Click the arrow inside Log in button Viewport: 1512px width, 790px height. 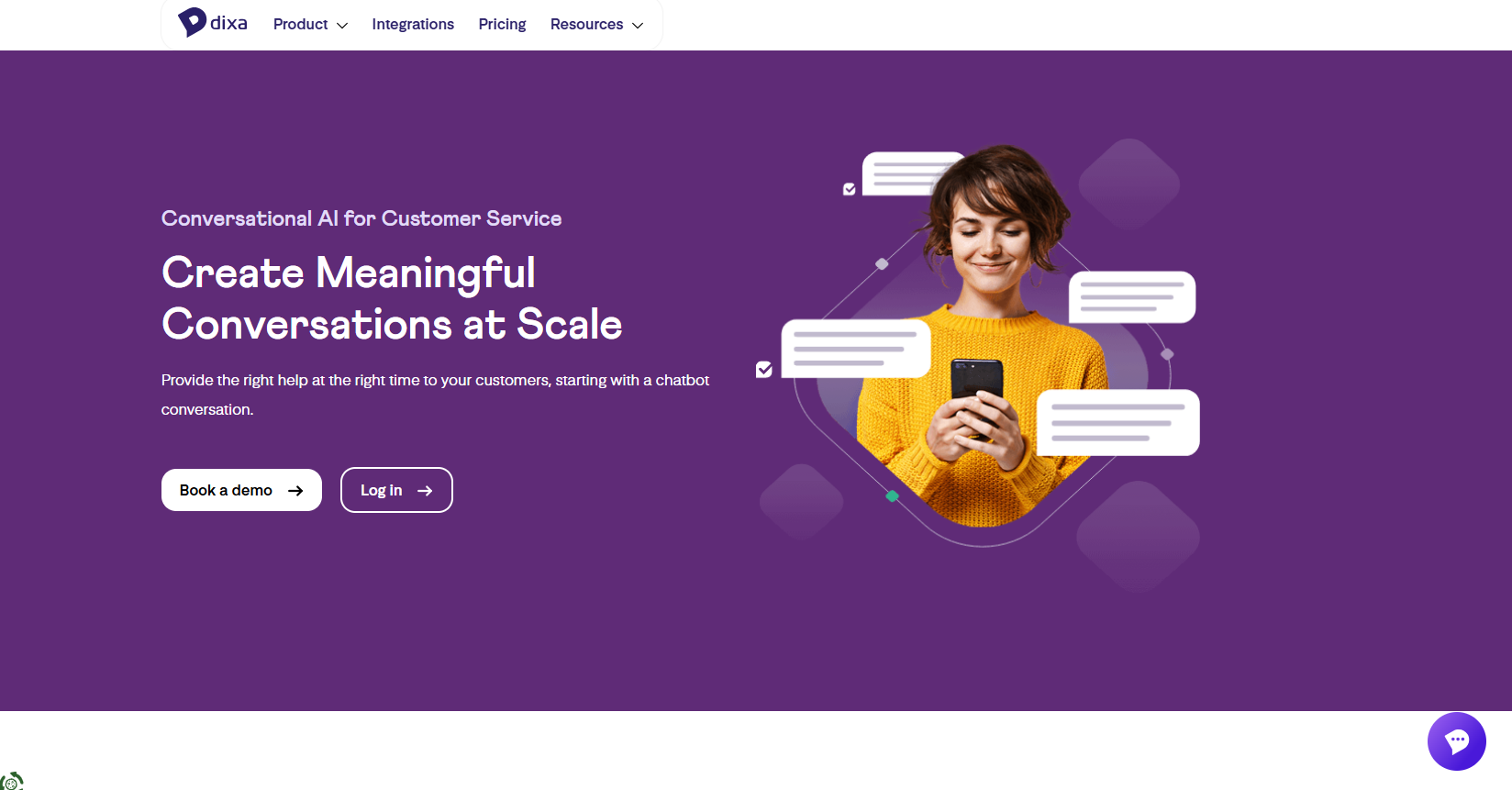pyautogui.click(x=425, y=491)
